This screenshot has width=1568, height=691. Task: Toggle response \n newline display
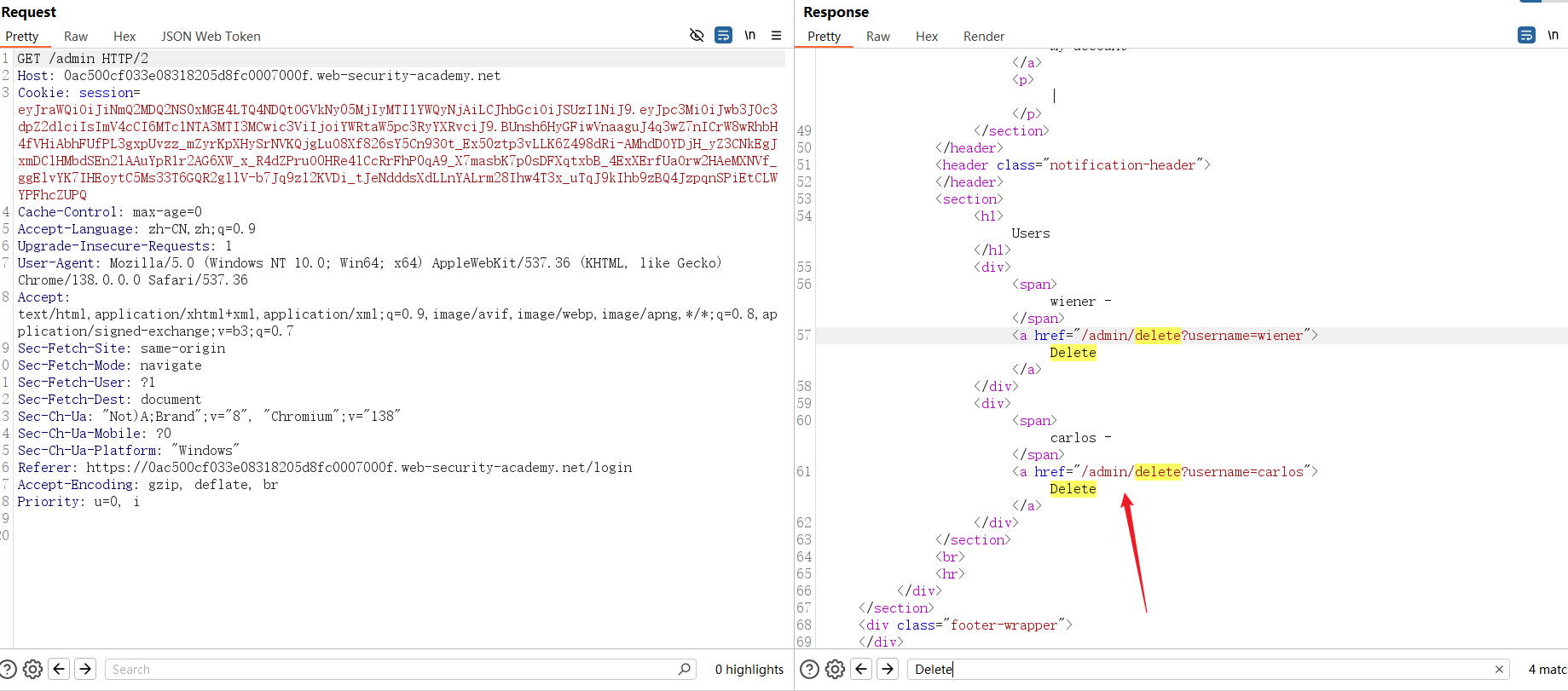coord(1554,35)
